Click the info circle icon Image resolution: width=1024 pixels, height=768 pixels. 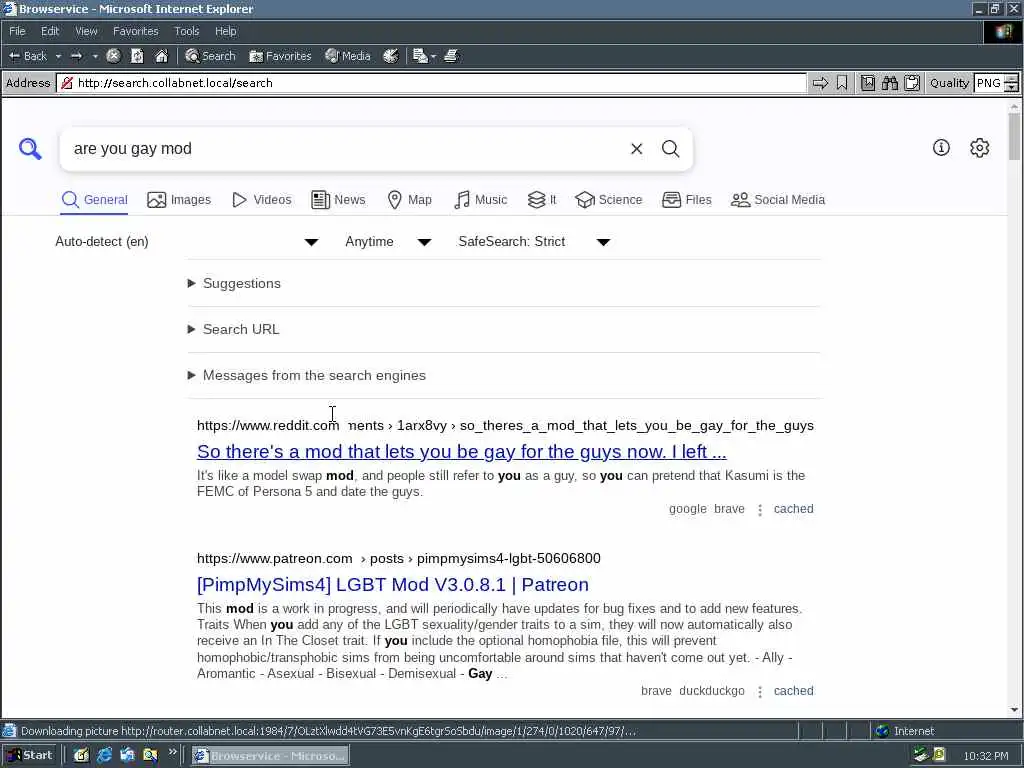(x=941, y=148)
